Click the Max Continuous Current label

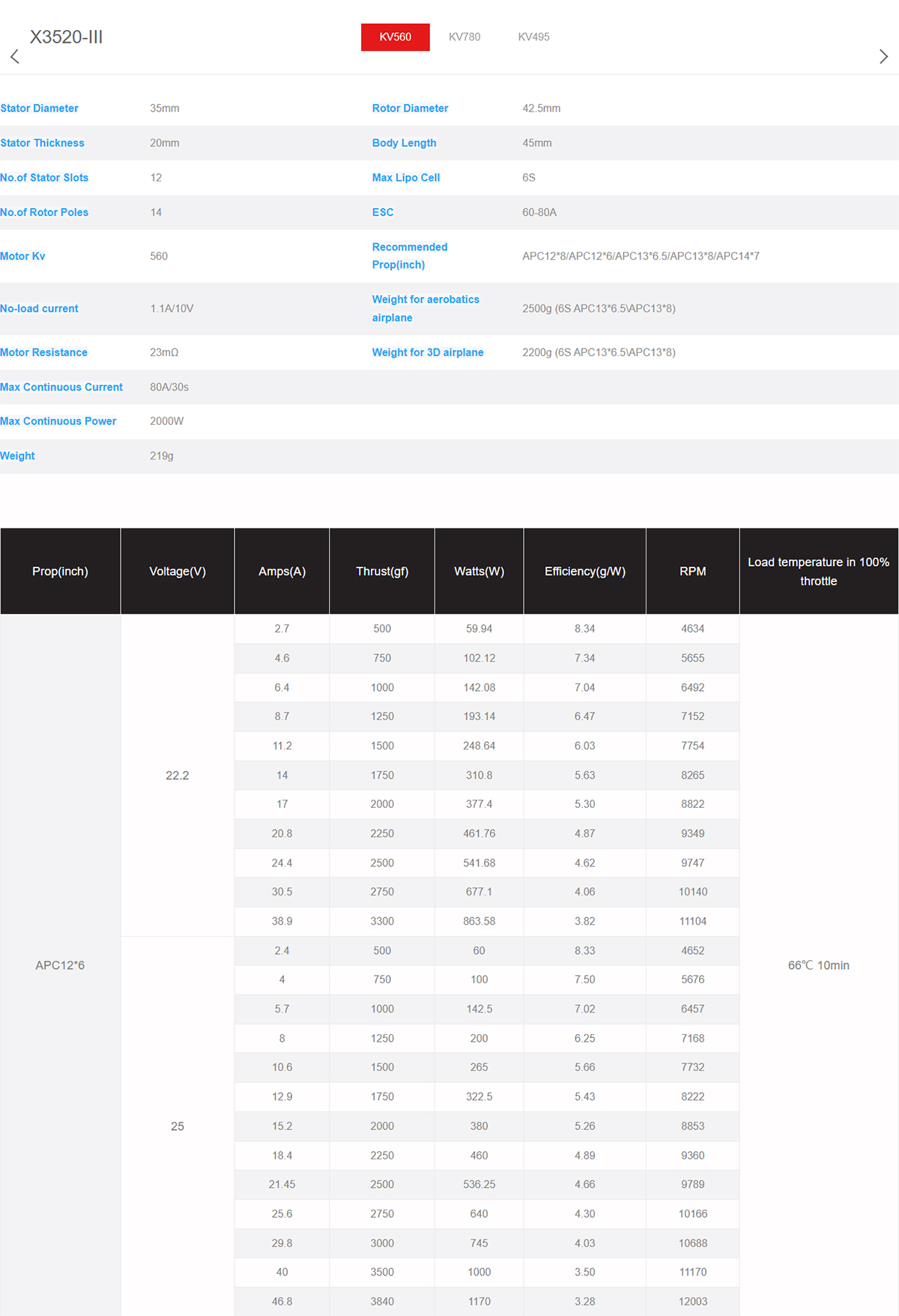click(x=61, y=387)
